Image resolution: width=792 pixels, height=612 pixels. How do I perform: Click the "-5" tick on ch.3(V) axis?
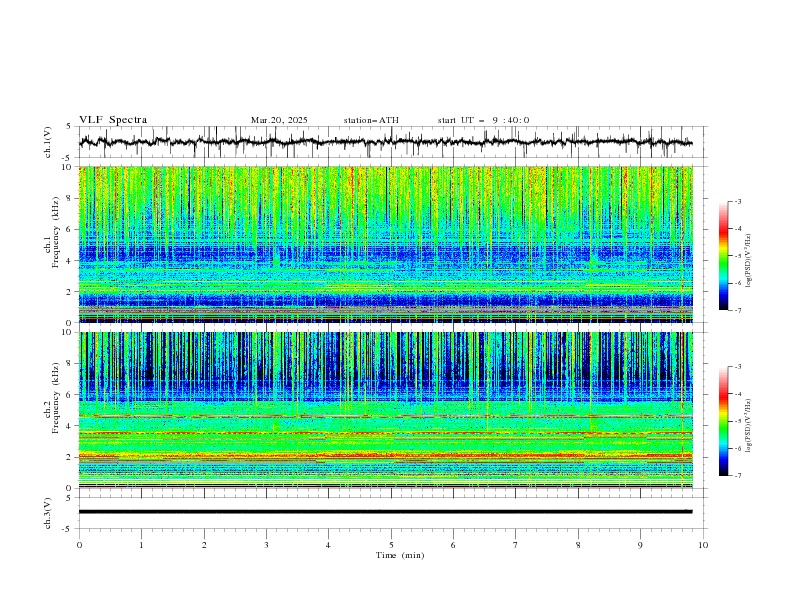(68, 529)
